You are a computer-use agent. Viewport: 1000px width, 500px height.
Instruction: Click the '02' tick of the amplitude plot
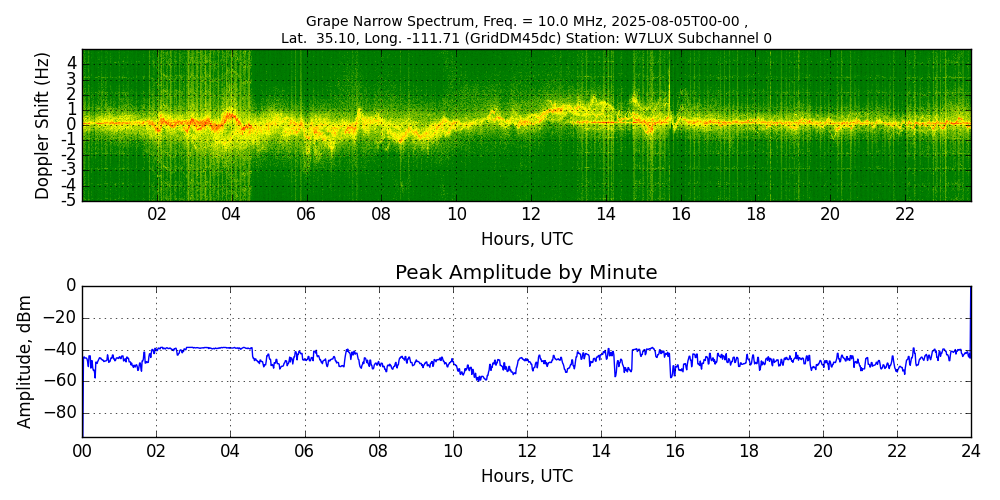(157, 450)
